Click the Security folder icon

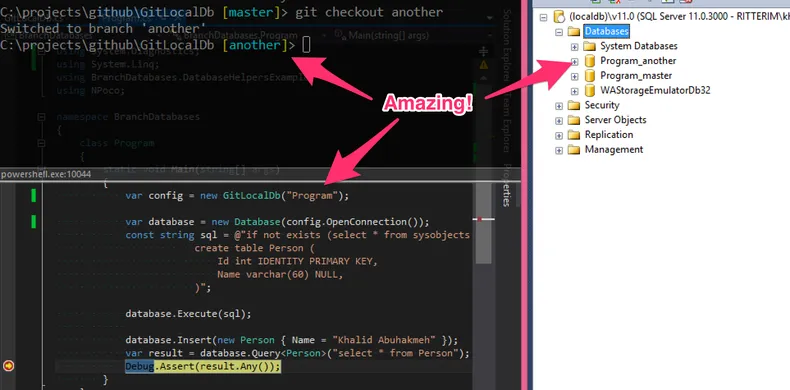pyautogui.click(x=574, y=105)
